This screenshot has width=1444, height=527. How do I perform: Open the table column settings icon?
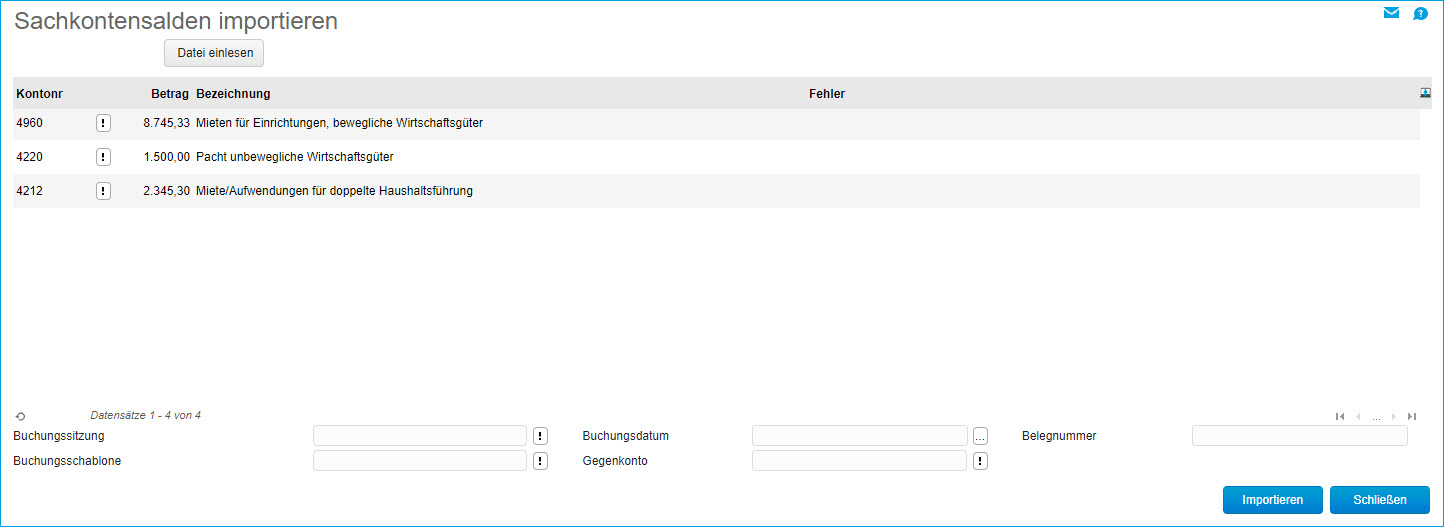pyautogui.click(x=1425, y=93)
